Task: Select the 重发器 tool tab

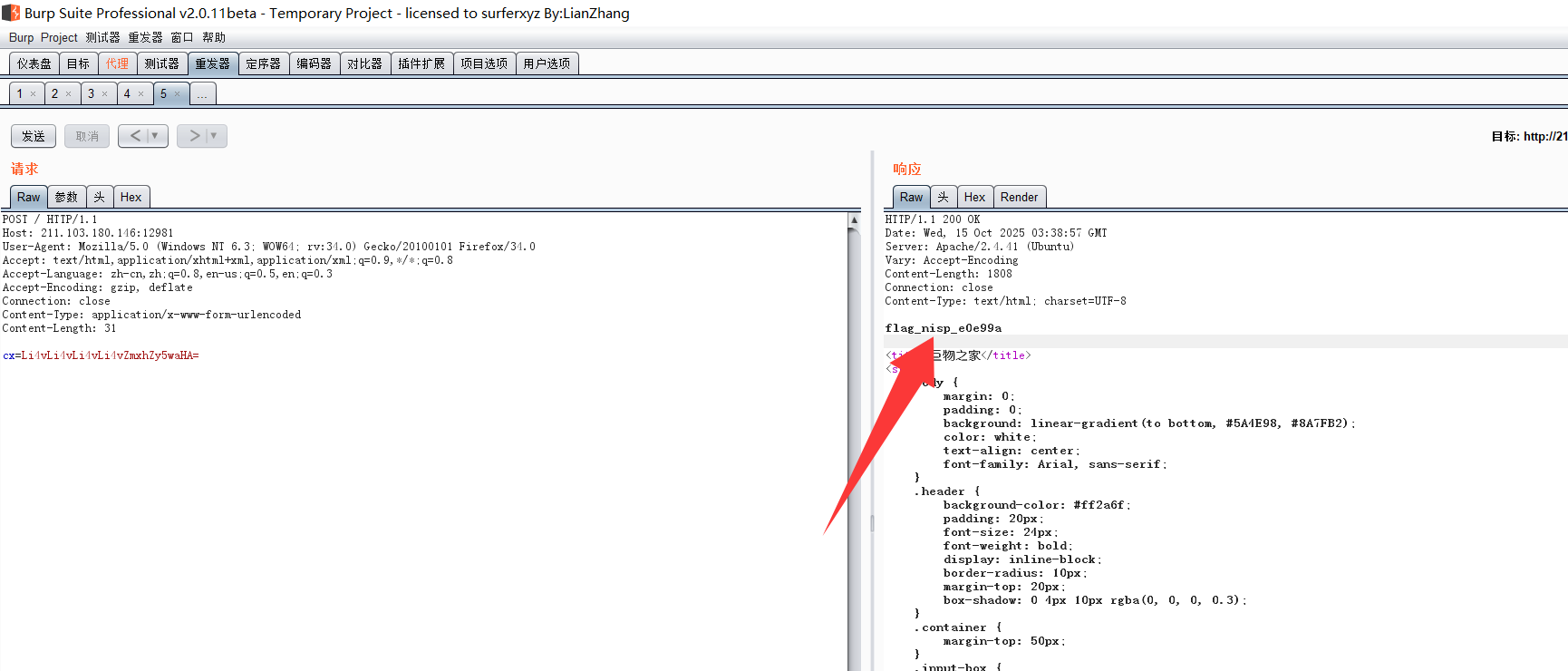Action: (212, 63)
